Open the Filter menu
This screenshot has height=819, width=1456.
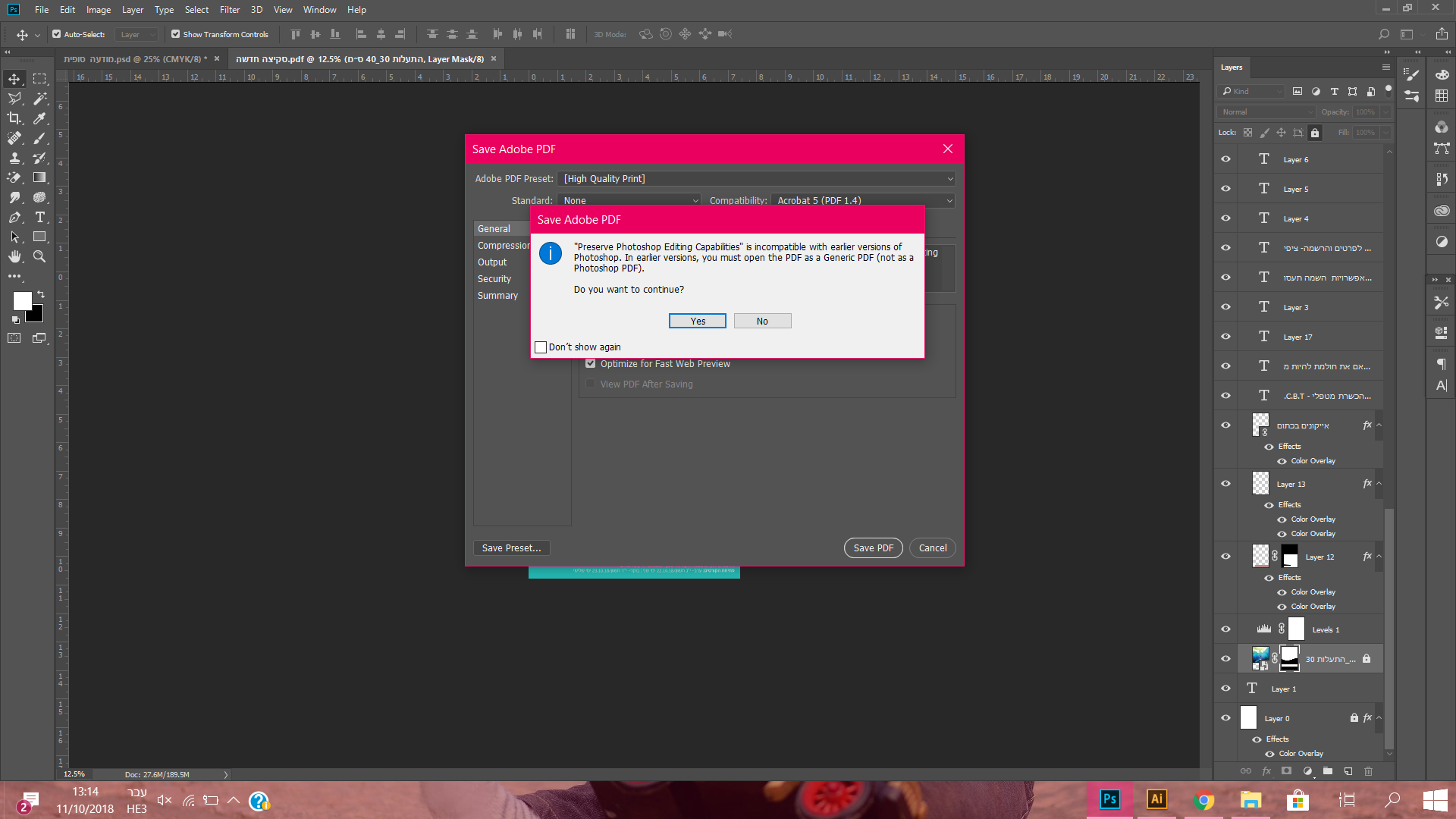229,10
